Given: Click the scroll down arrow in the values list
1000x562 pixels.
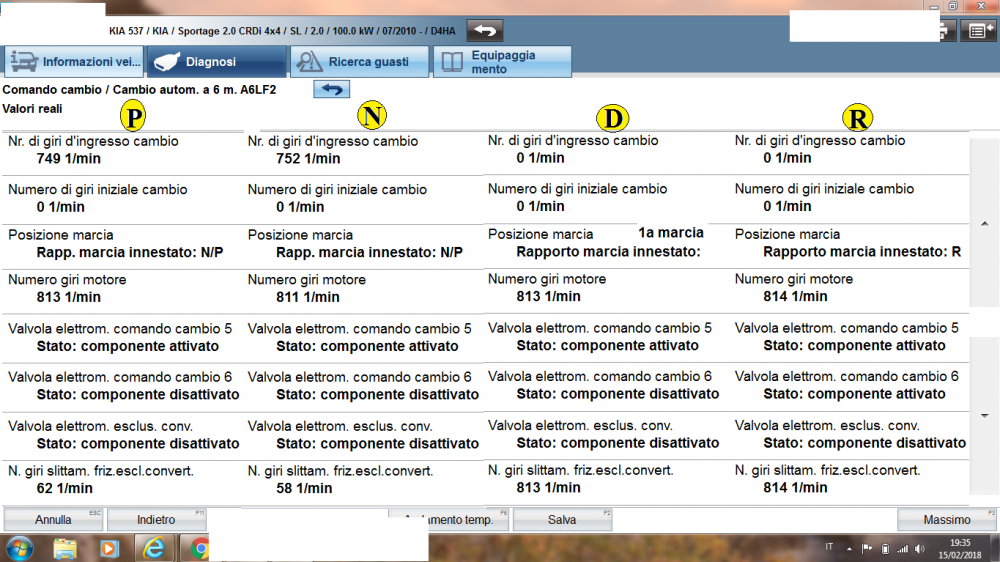Looking at the screenshot, I should point(985,416).
